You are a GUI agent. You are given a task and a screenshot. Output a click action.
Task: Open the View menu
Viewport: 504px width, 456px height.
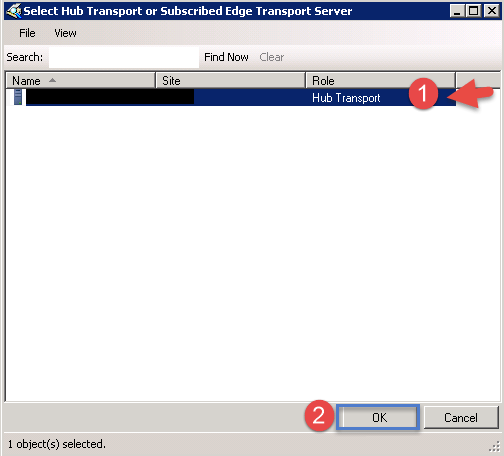click(x=65, y=33)
